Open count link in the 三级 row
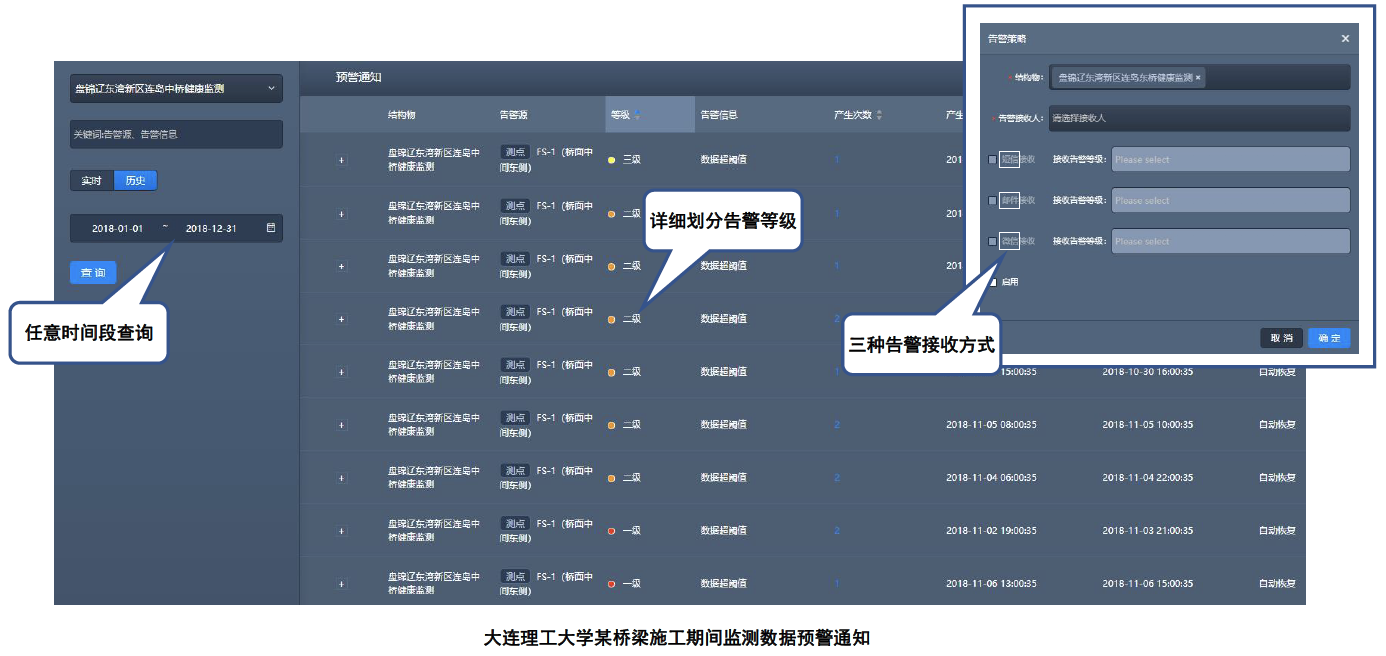This screenshot has height=656, width=1386. point(837,160)
